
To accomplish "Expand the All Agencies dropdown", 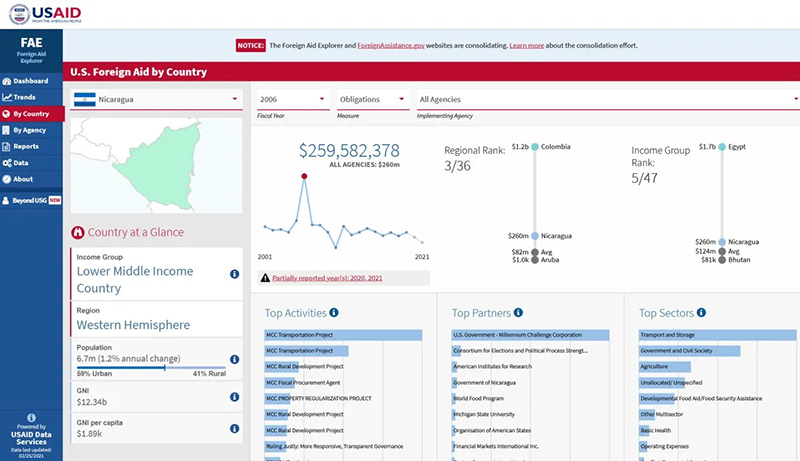I will point(607,99).
